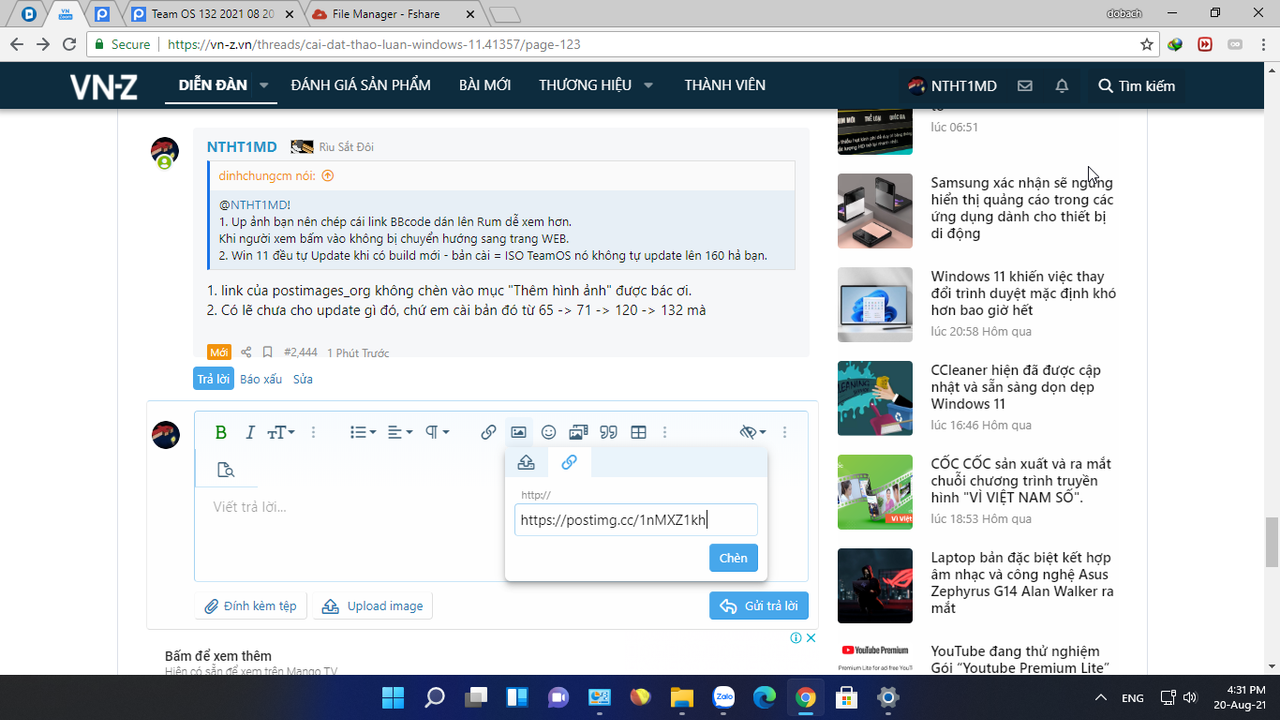This screenshot has height=720, width=1280.
Task: Open File Explorer from the taskbar
Action: [x=682, y=697]
